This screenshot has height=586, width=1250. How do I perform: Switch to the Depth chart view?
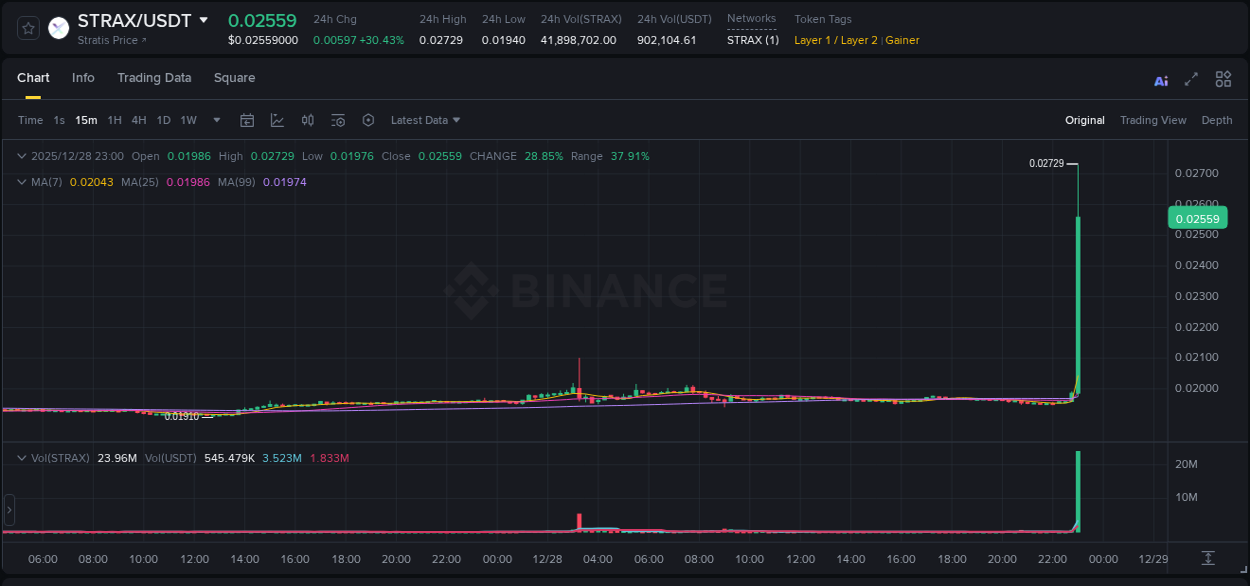pos(1216,120)
